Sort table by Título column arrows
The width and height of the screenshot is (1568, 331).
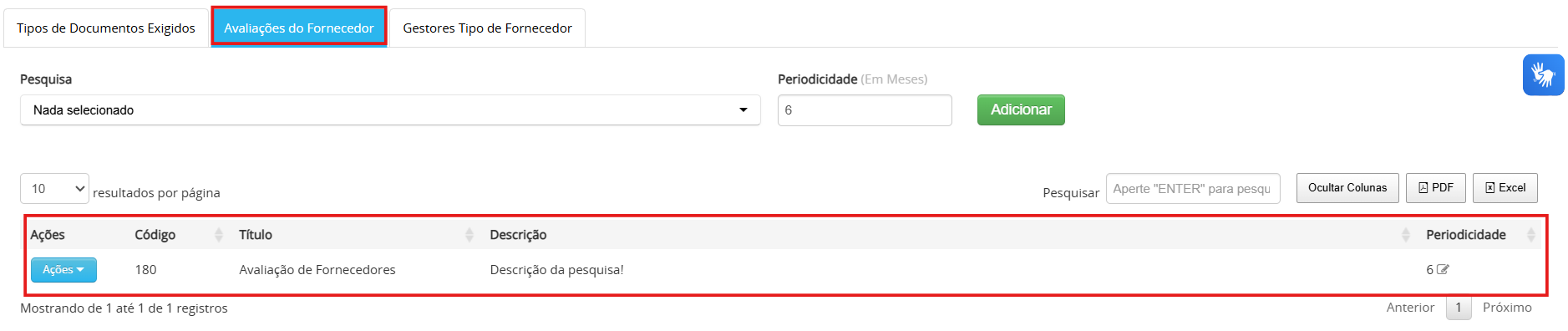click(469, 235)
